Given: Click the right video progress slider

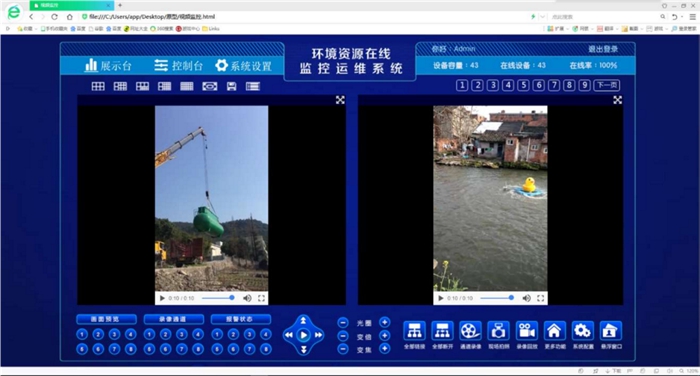Looking at the screenshot, I should [x=497, y=298].
